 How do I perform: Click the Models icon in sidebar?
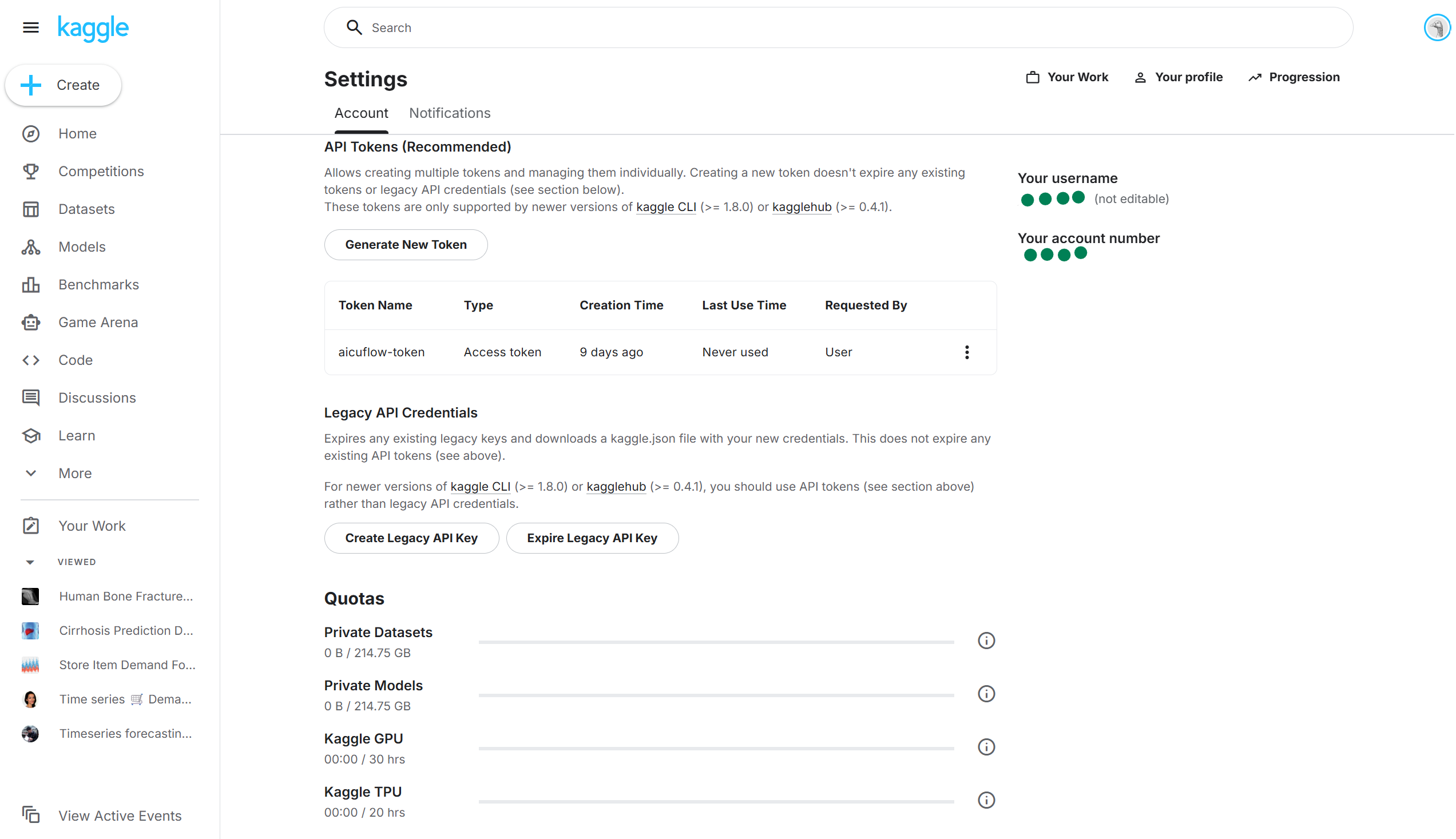coord(30,247)
